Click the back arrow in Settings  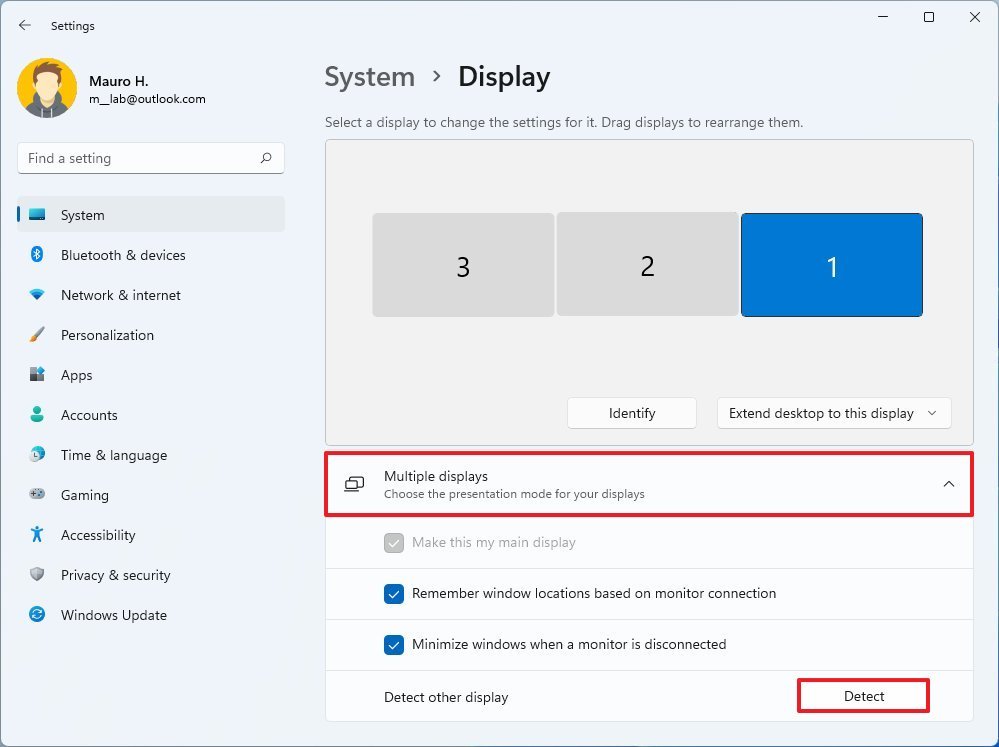click(x=25, y=25)
